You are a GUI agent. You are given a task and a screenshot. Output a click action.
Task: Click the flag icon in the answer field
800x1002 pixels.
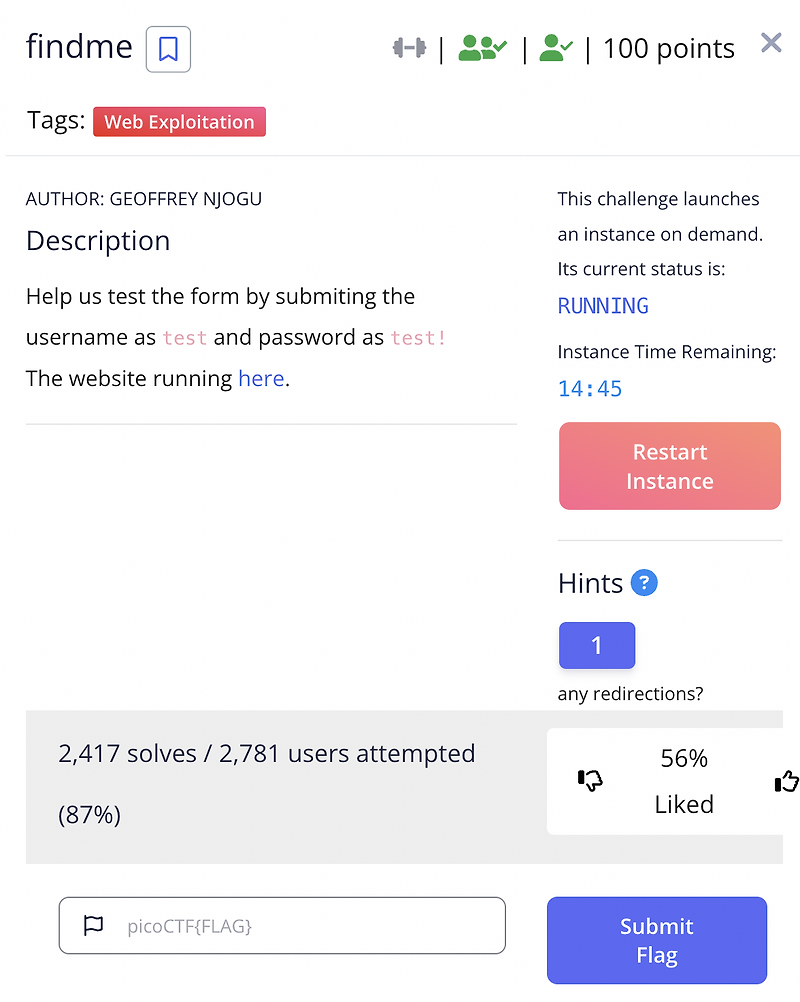tap(93, 926)
